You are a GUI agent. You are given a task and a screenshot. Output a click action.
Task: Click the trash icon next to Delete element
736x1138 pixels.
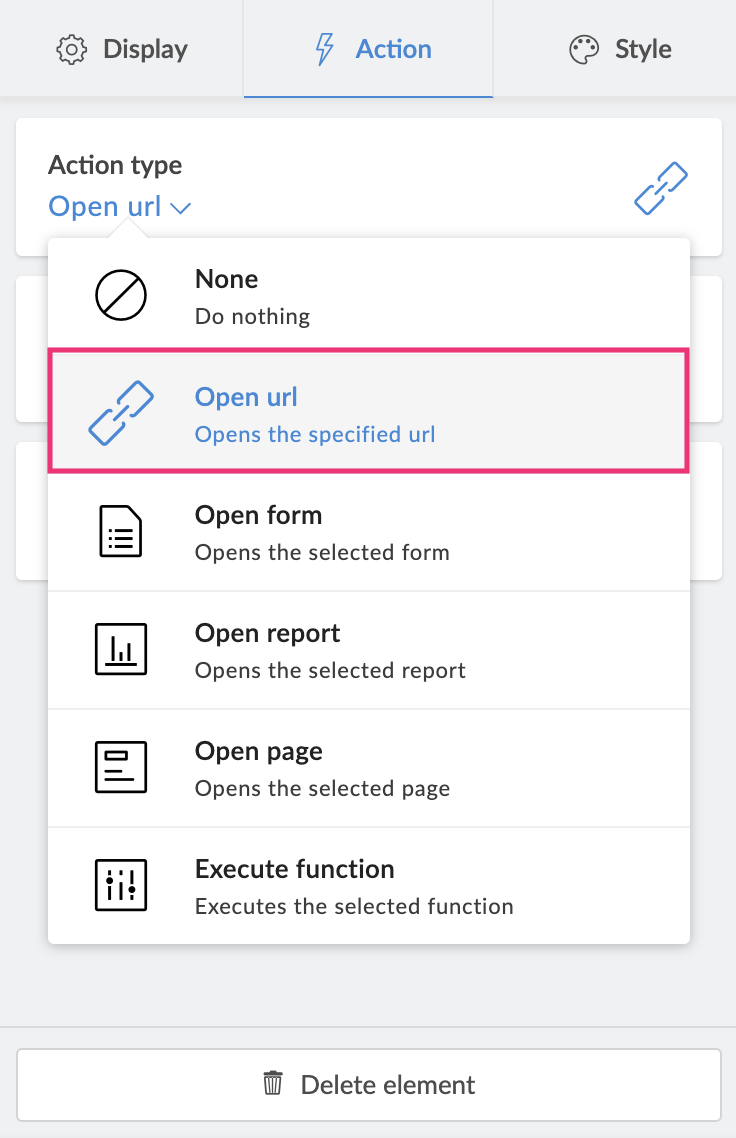(x=272, y=1084)
